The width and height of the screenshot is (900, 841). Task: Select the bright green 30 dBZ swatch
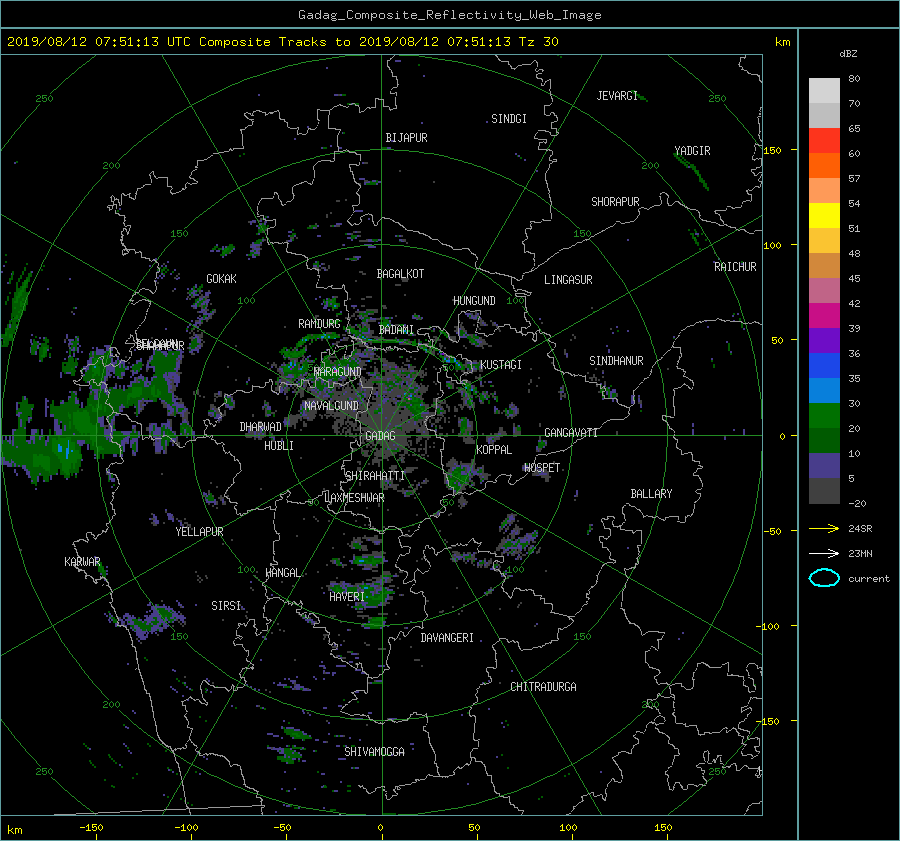click(824, 416)
